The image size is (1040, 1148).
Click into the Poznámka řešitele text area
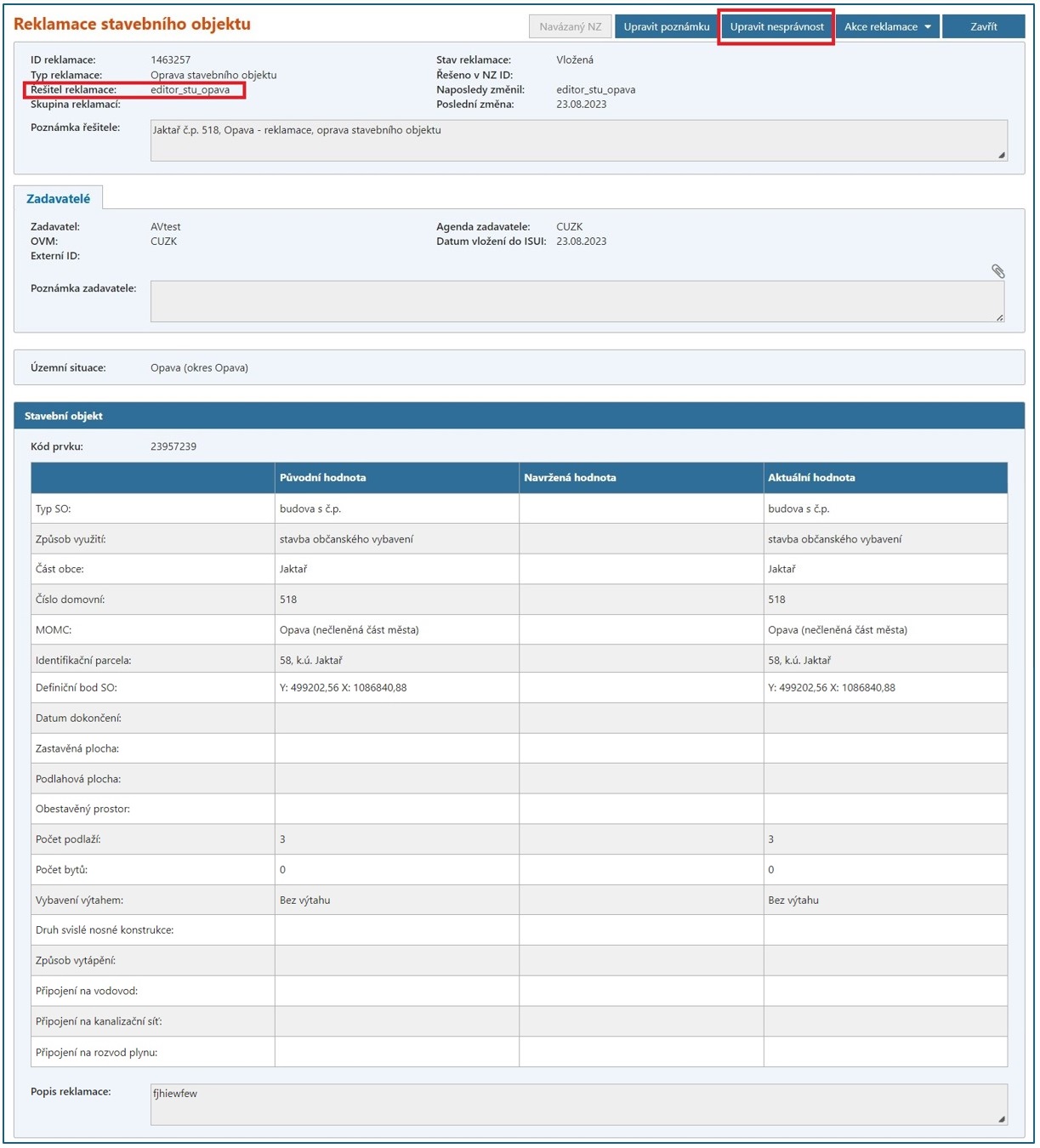578,140
